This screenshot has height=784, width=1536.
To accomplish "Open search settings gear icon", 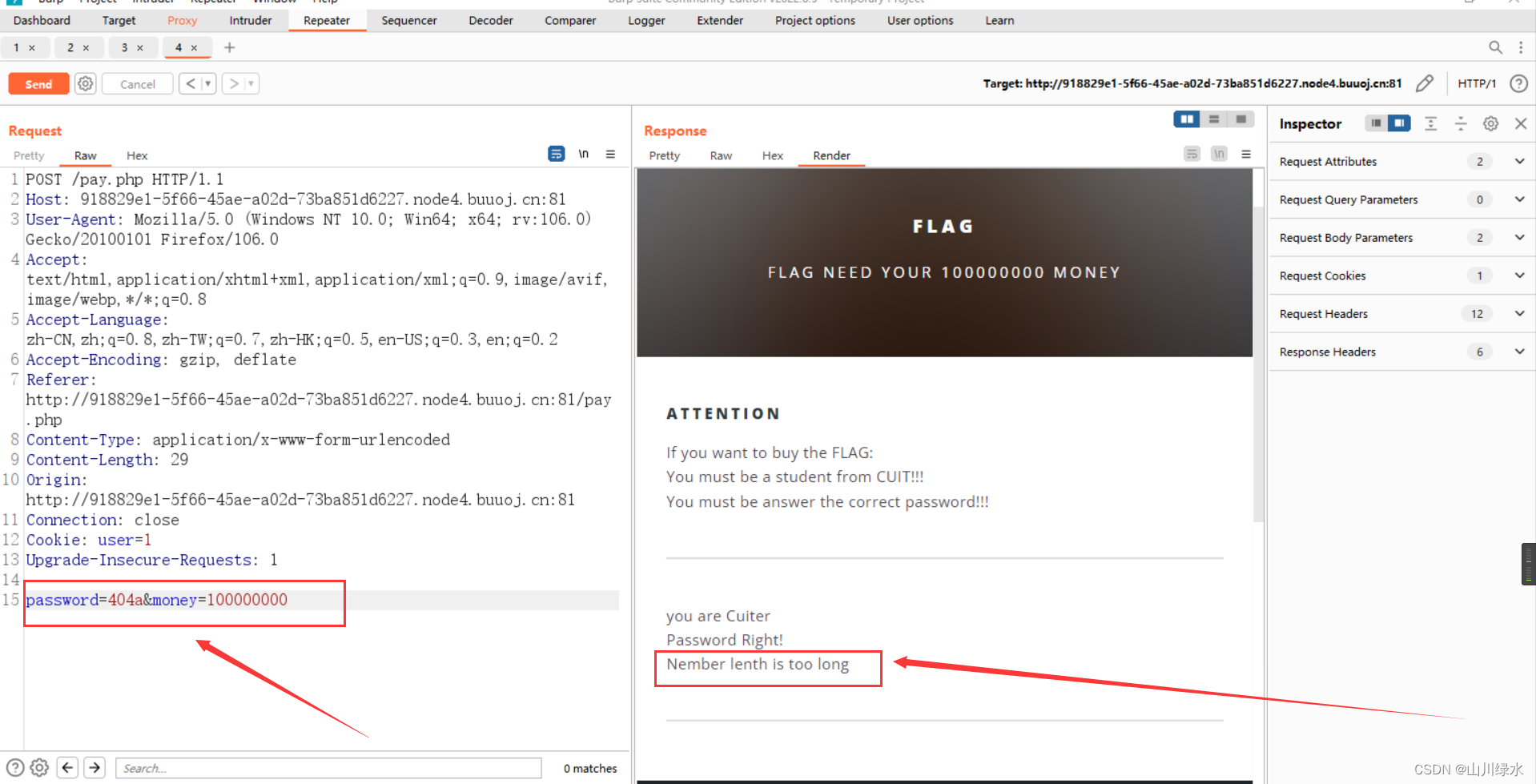I will coord(39,767).
